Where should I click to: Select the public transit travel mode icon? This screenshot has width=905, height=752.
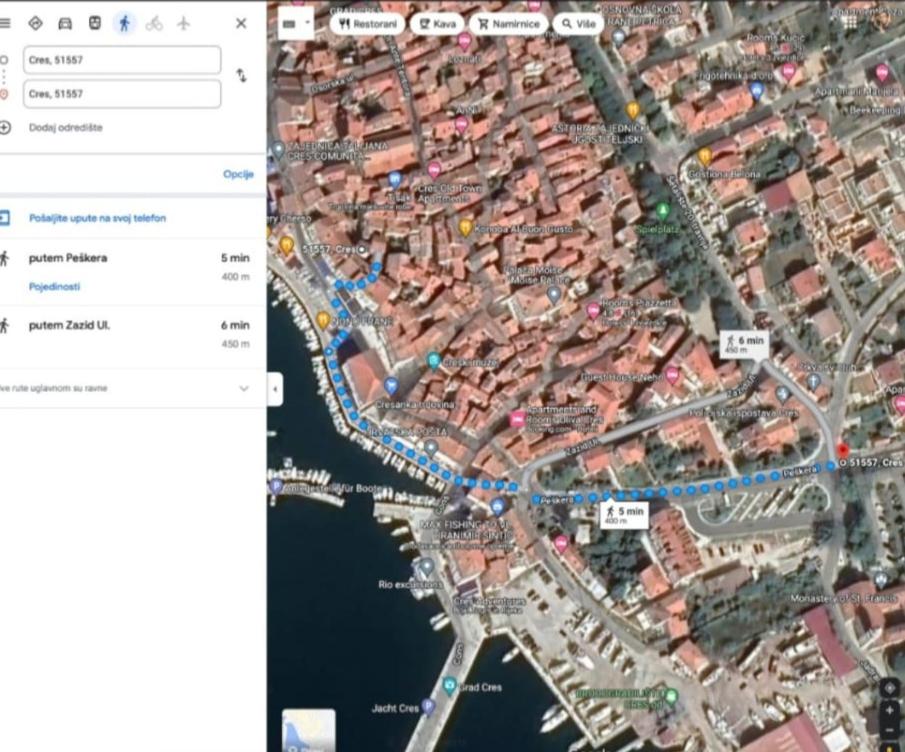(x=95, y=23)
